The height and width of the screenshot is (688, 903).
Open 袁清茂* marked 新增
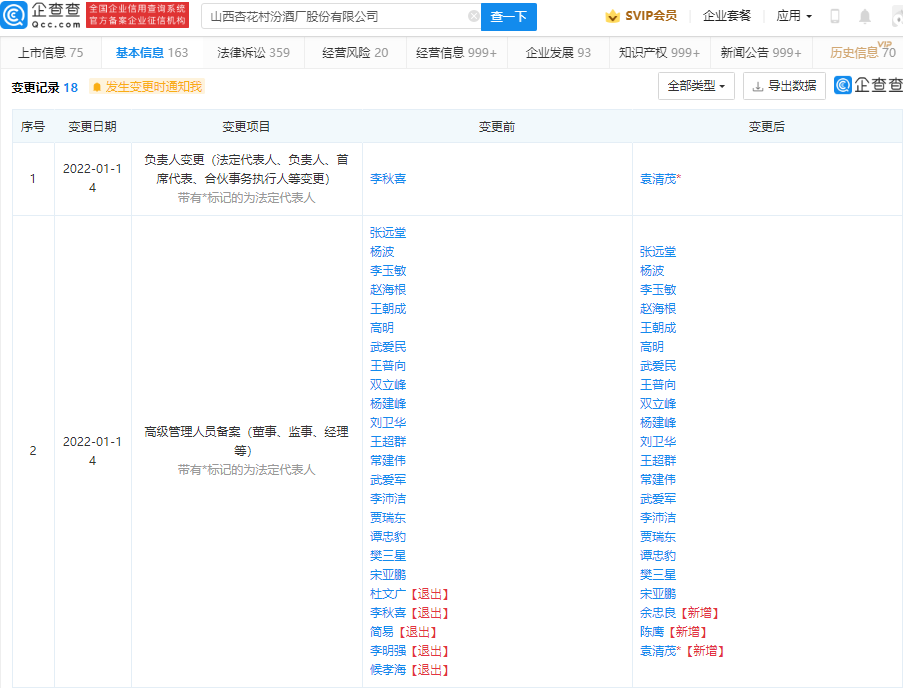[660, 651]
